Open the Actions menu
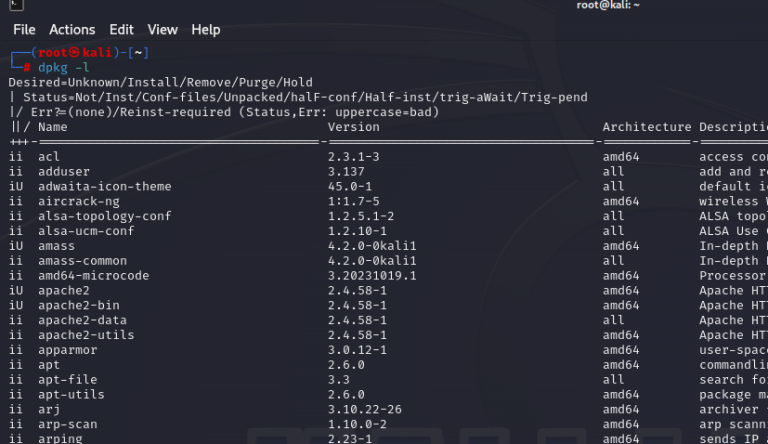Viewport: 768px width, 444px height. [72, 30]
